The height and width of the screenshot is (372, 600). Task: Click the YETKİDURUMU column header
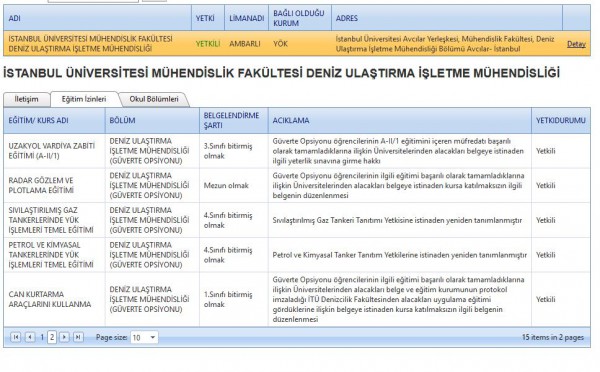pyautogui.click(x=561, y=121)
